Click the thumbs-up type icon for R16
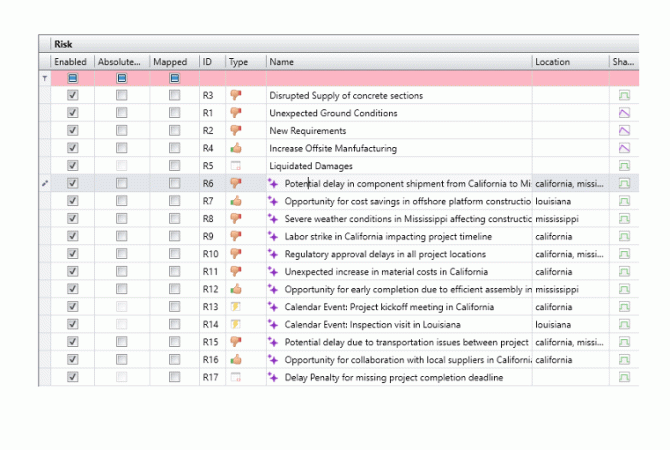This screenshot has height=450, width=670. pyautogui.click(x=236, y=359)
